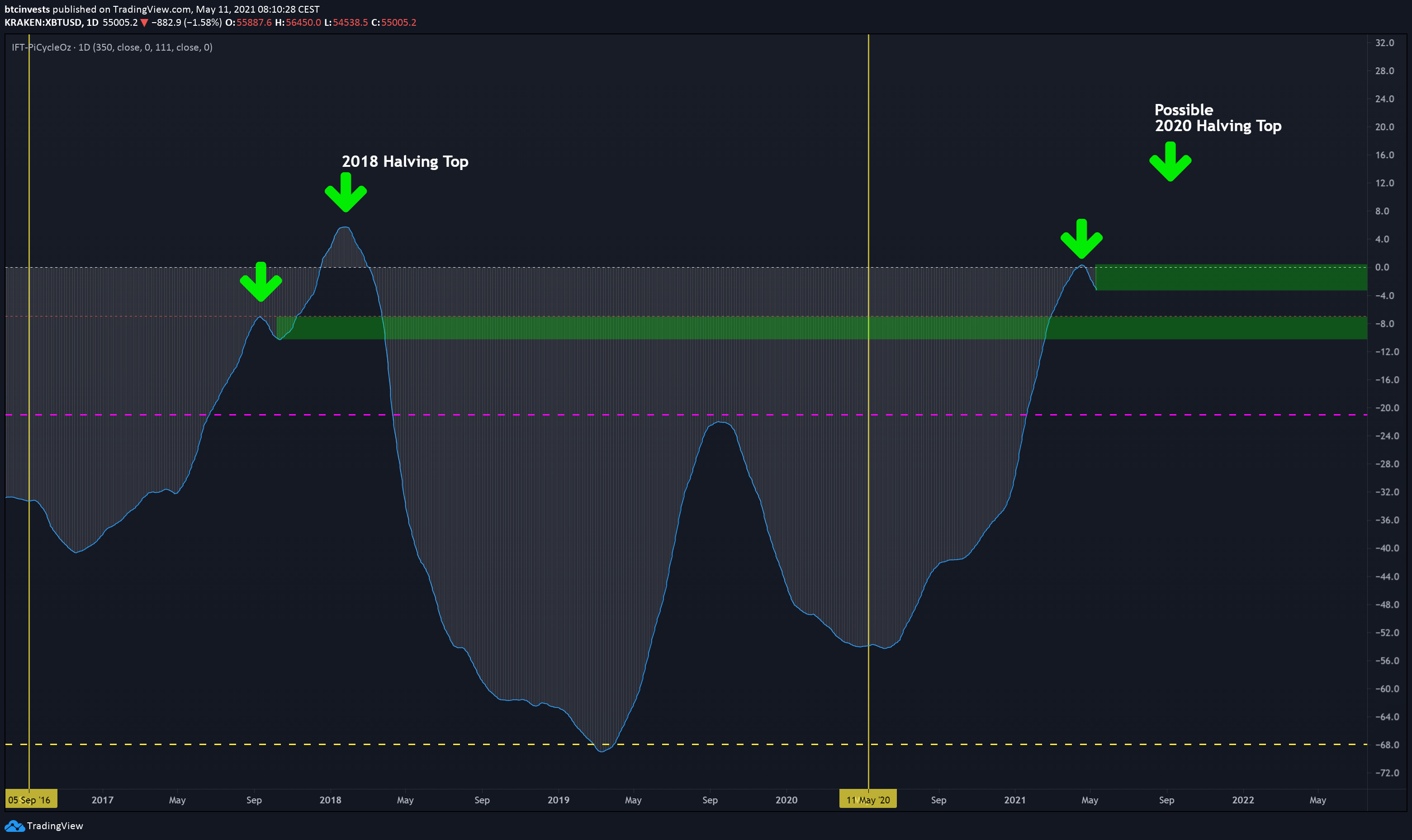Image resolution: width=1412 pixels, height=840 pixels.
Task: Click the 16.0 price scale label
Action: [x=1385, y=155]
